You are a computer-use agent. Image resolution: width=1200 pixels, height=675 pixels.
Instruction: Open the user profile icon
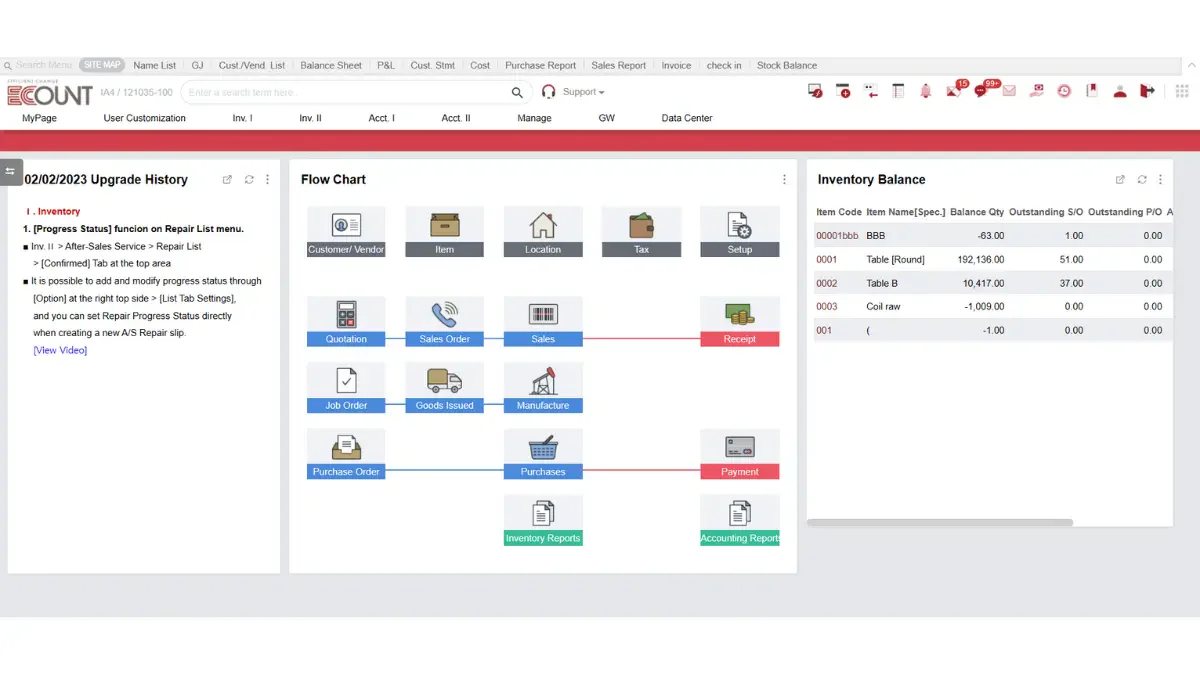(1120, 91)
